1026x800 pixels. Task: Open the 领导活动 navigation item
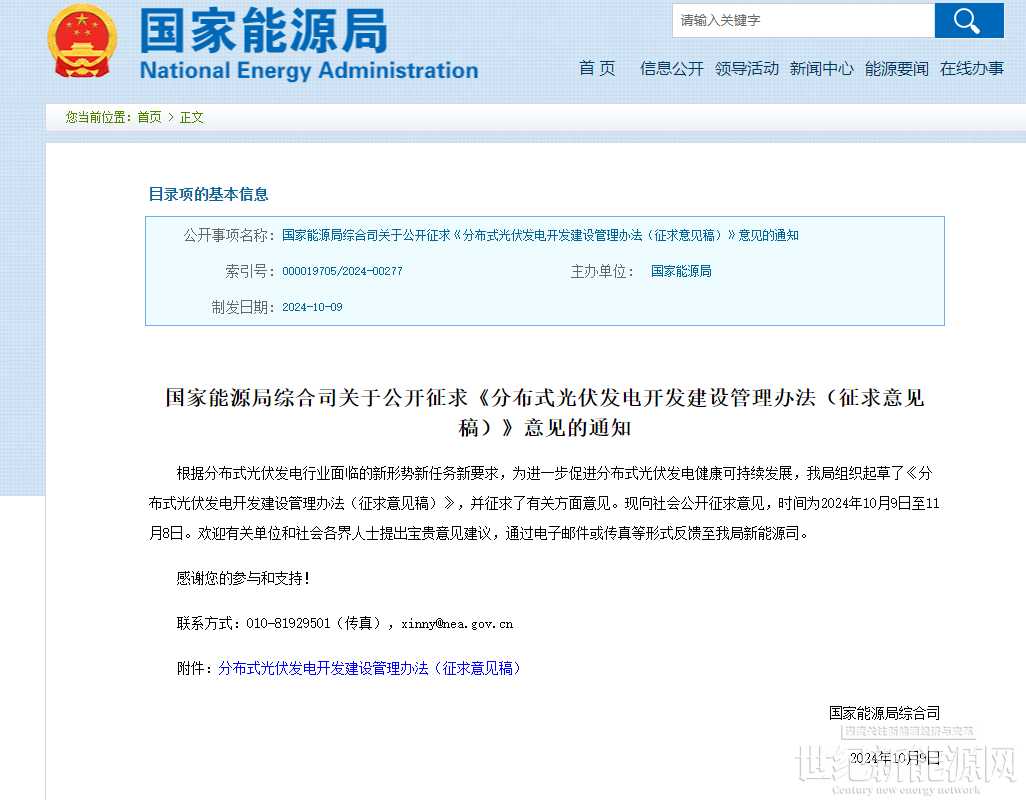tap(747, 68)
